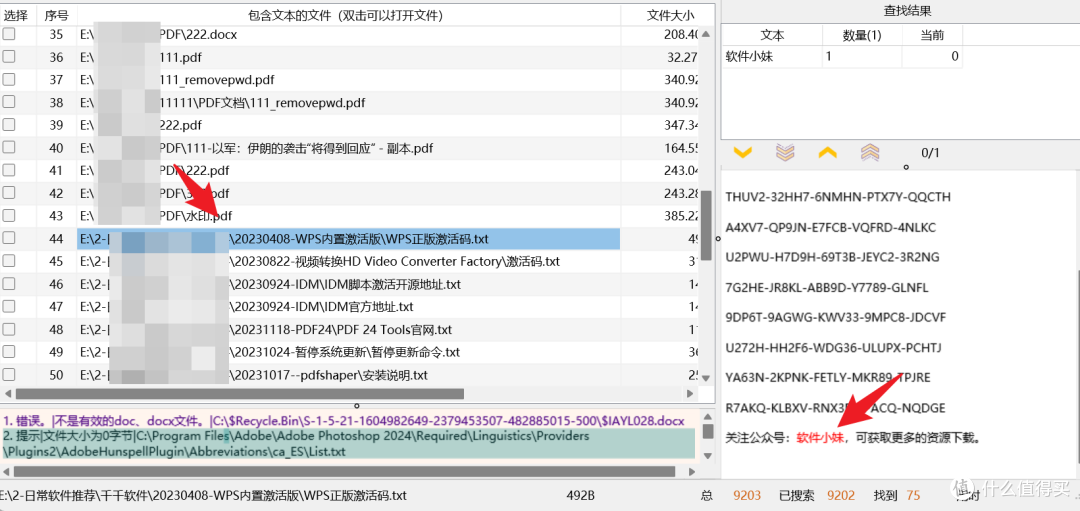Tick the checkbox for row 36
The height and width of the screenshot is (511, 1080).
[x=8, y=57]
